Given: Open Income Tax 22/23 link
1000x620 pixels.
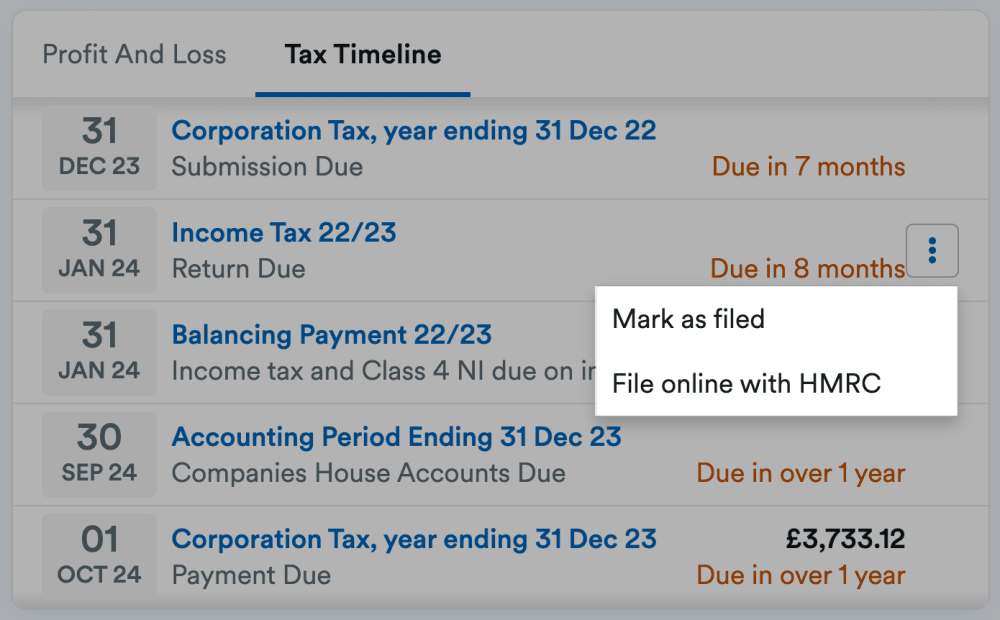Looking at the screenshot, I should pos(284,233).
